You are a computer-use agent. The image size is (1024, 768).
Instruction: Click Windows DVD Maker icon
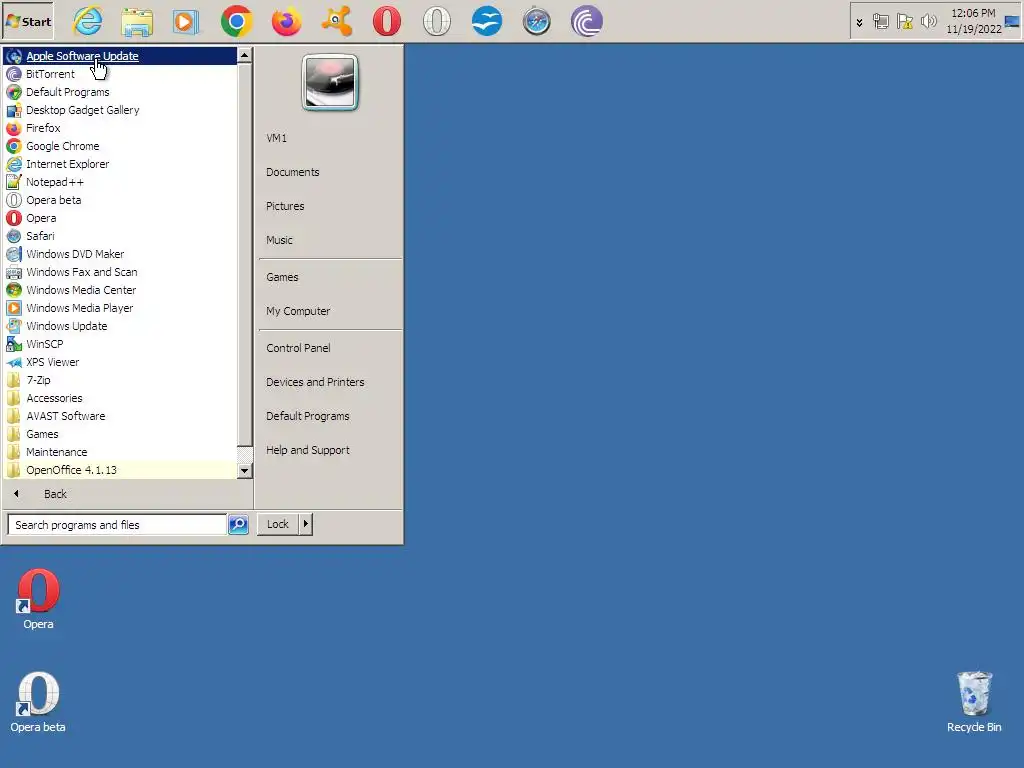pyautogui.click(x=14, y=254)
